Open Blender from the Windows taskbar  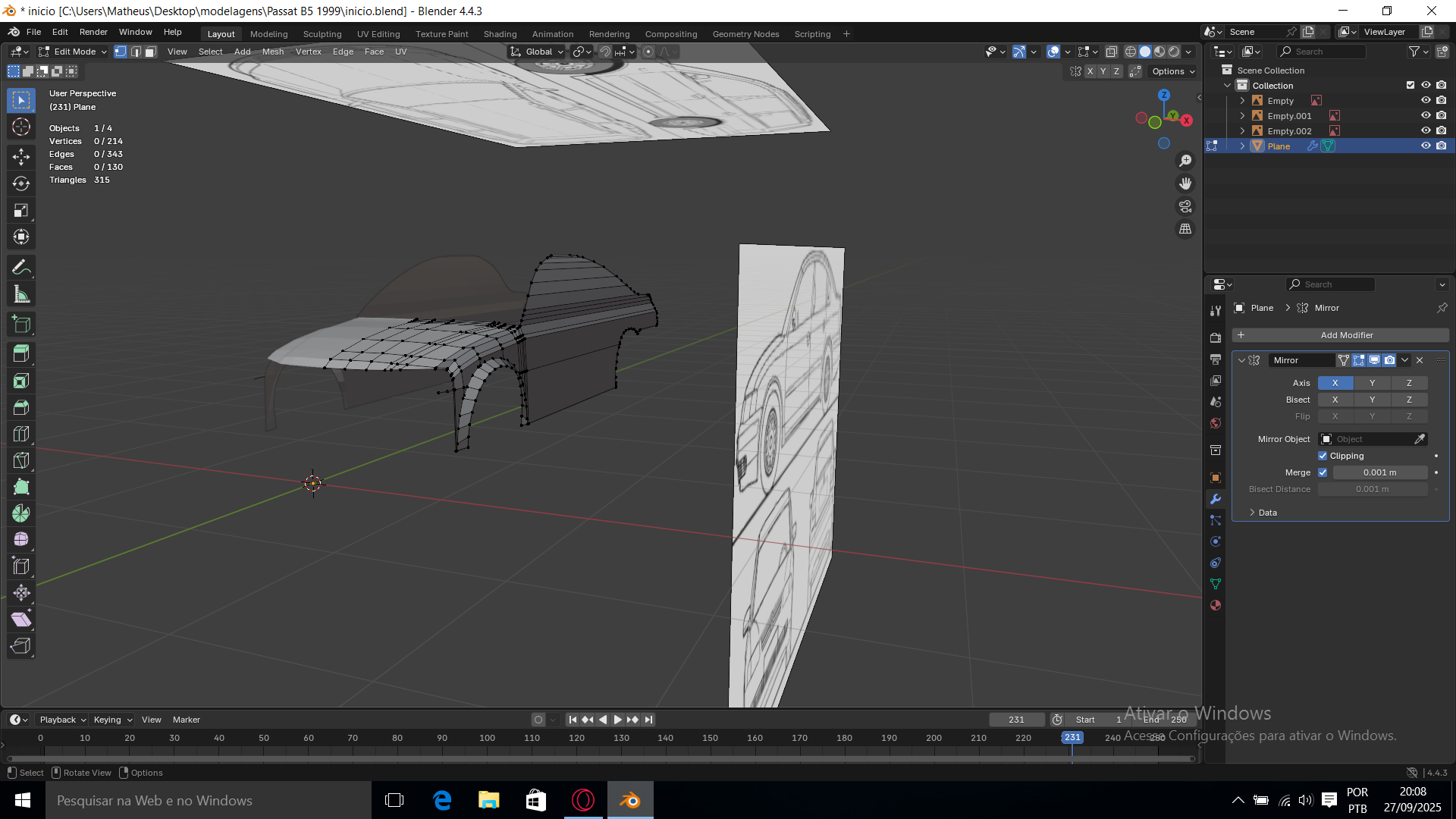[x=629, y=801]
